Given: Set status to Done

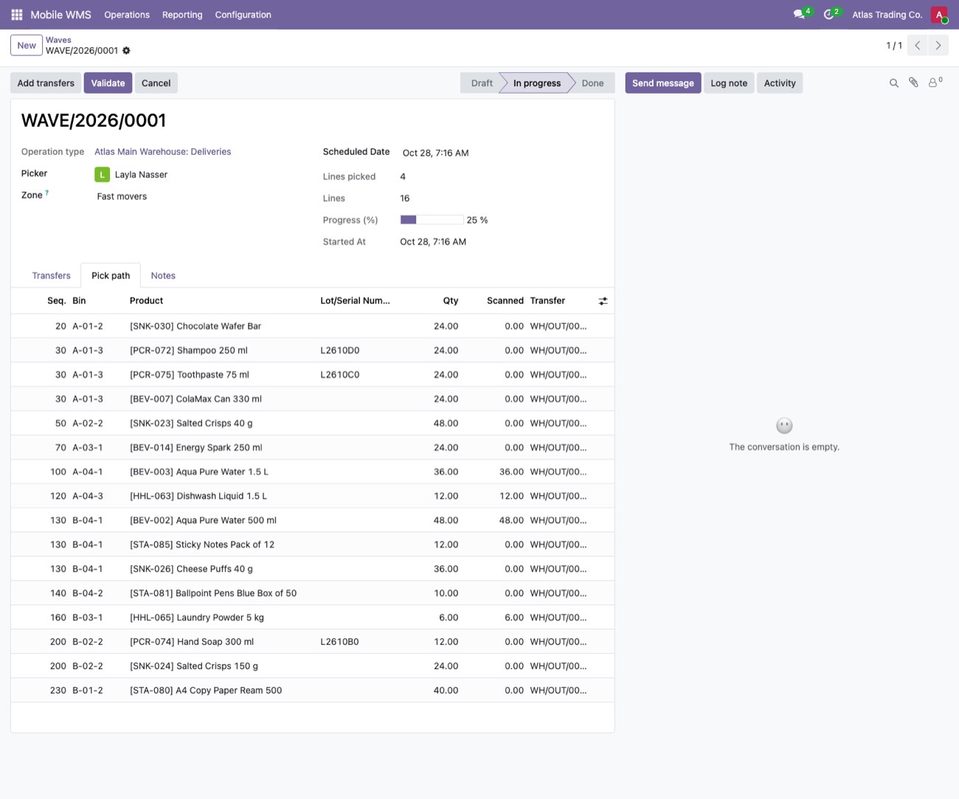Looking at the screenshot, I should (593, 83).
